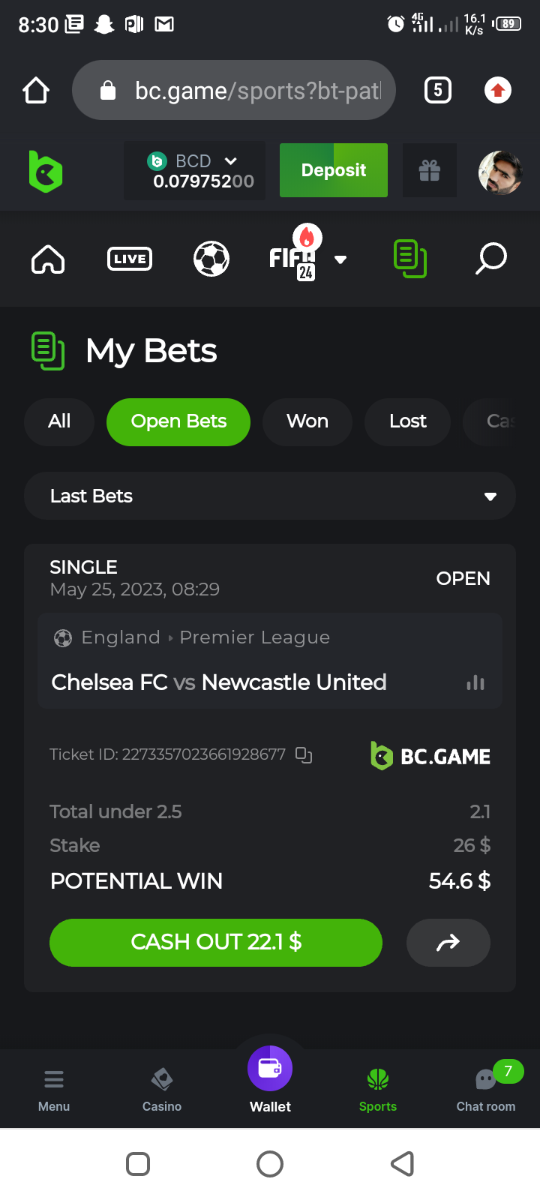The height and width of the screenshot is (1200, 540).
Task: Expand the FIFA 24 sports dropdown arrow
Action: point(340,260)
